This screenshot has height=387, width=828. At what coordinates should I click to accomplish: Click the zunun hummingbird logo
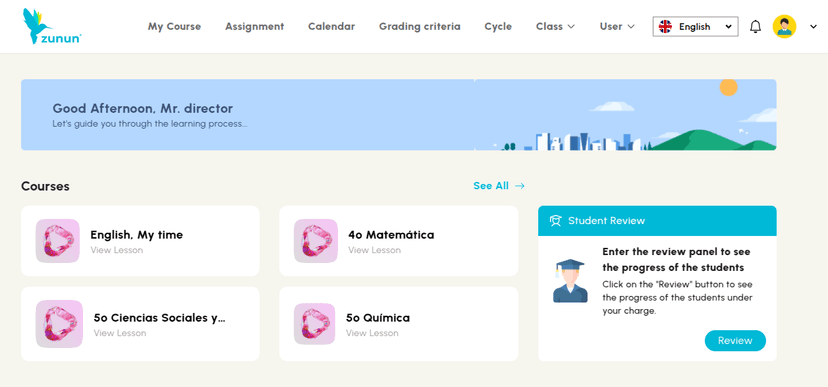[x=52, y=26]
